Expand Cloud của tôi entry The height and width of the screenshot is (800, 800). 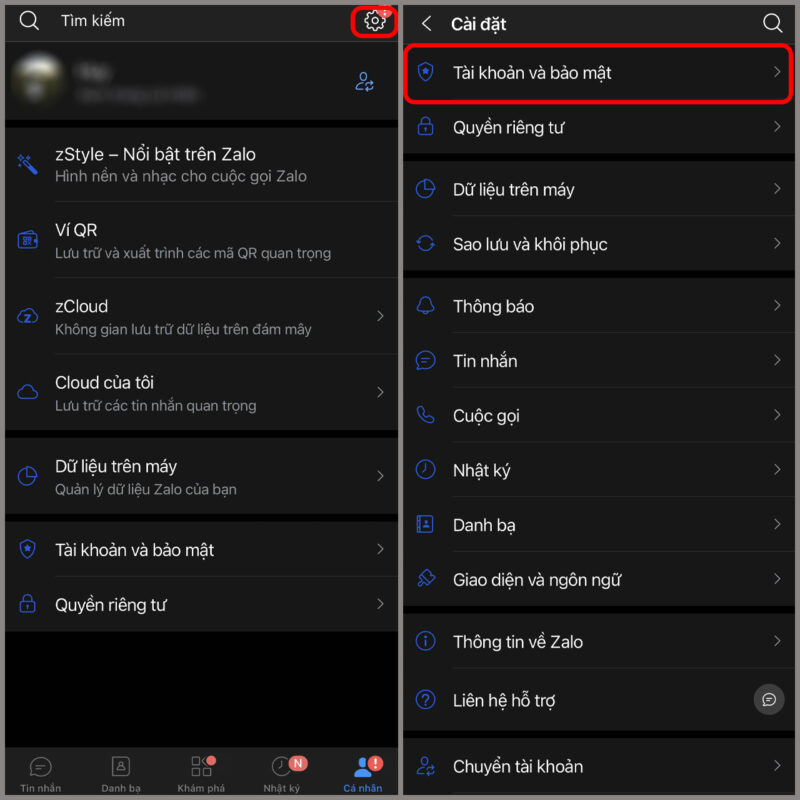[x=202, y=392]
